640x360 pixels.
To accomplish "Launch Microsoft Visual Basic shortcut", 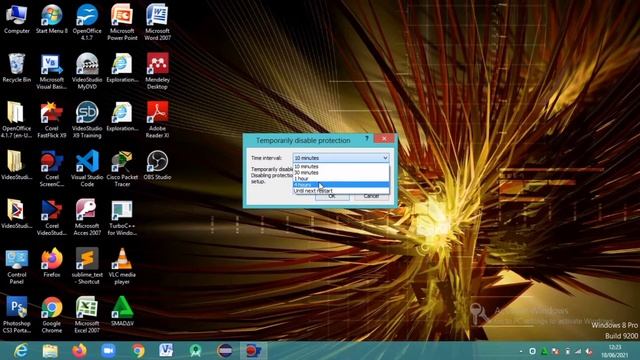I will (x=52, y=71).
